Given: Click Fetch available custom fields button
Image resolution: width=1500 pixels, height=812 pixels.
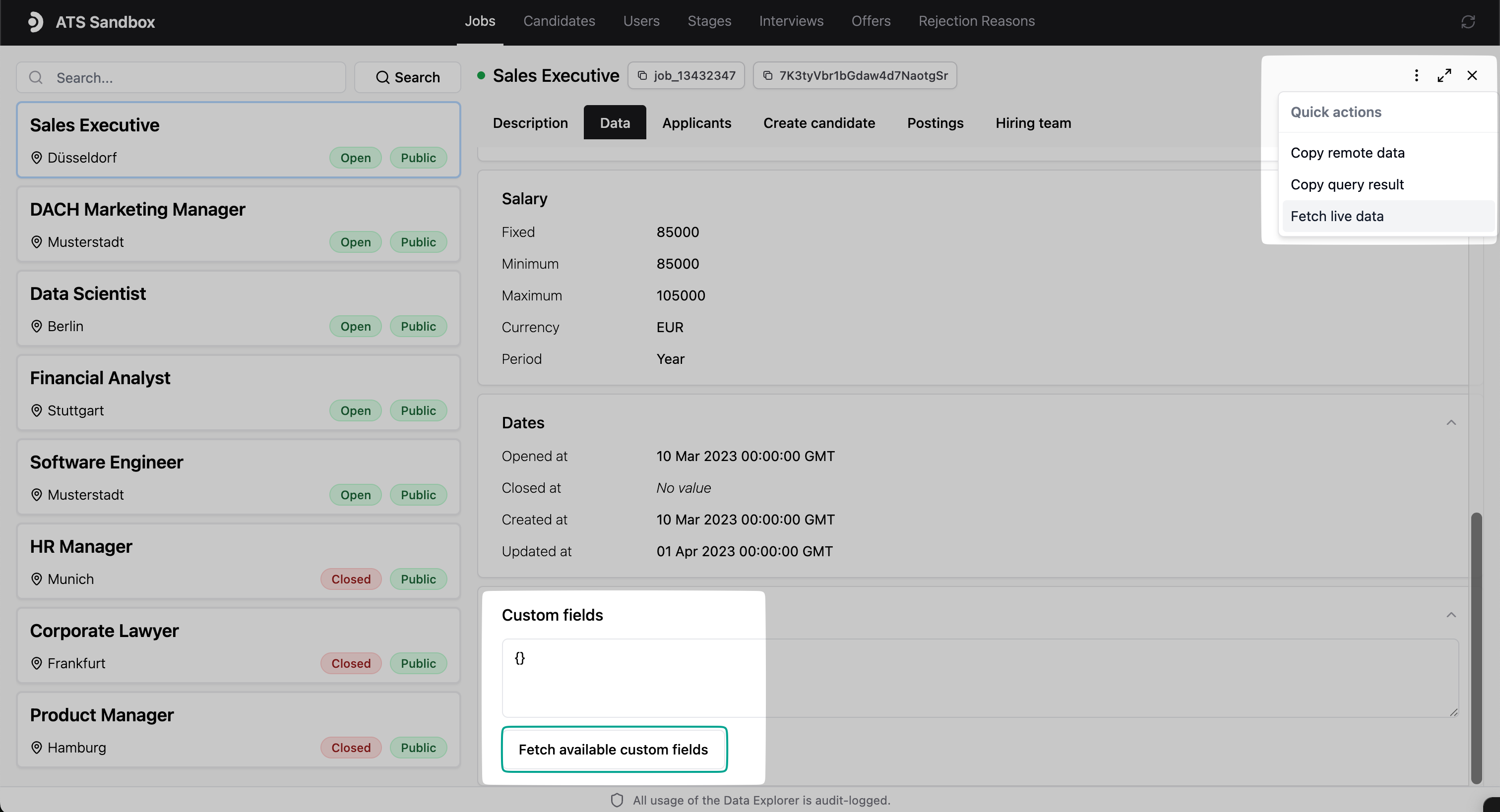Looking at the screenshot, I should [614, 750].
